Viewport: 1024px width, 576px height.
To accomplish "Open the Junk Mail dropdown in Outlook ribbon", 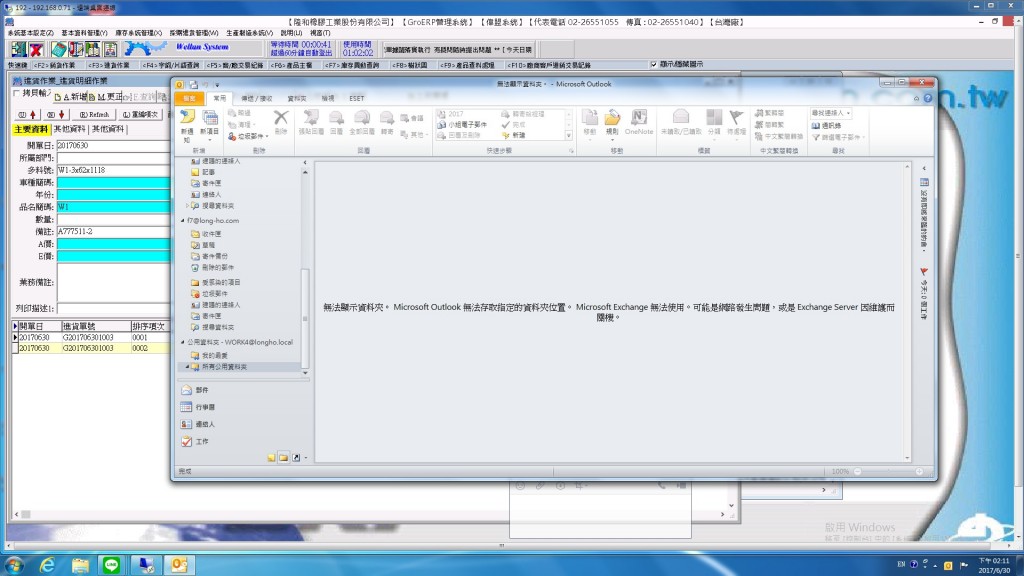I will [248, 136].
